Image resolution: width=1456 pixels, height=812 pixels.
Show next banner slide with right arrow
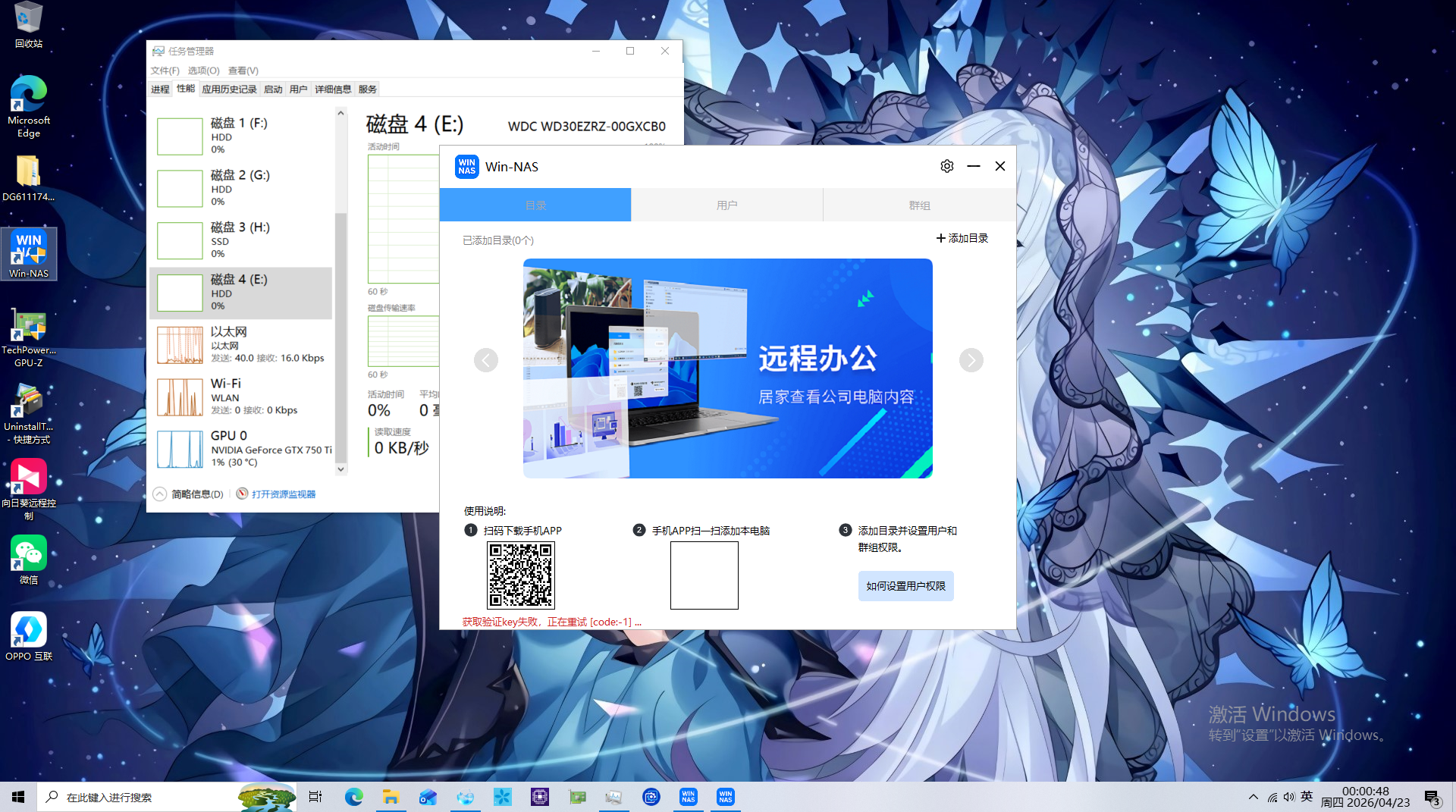coord(971,360)
